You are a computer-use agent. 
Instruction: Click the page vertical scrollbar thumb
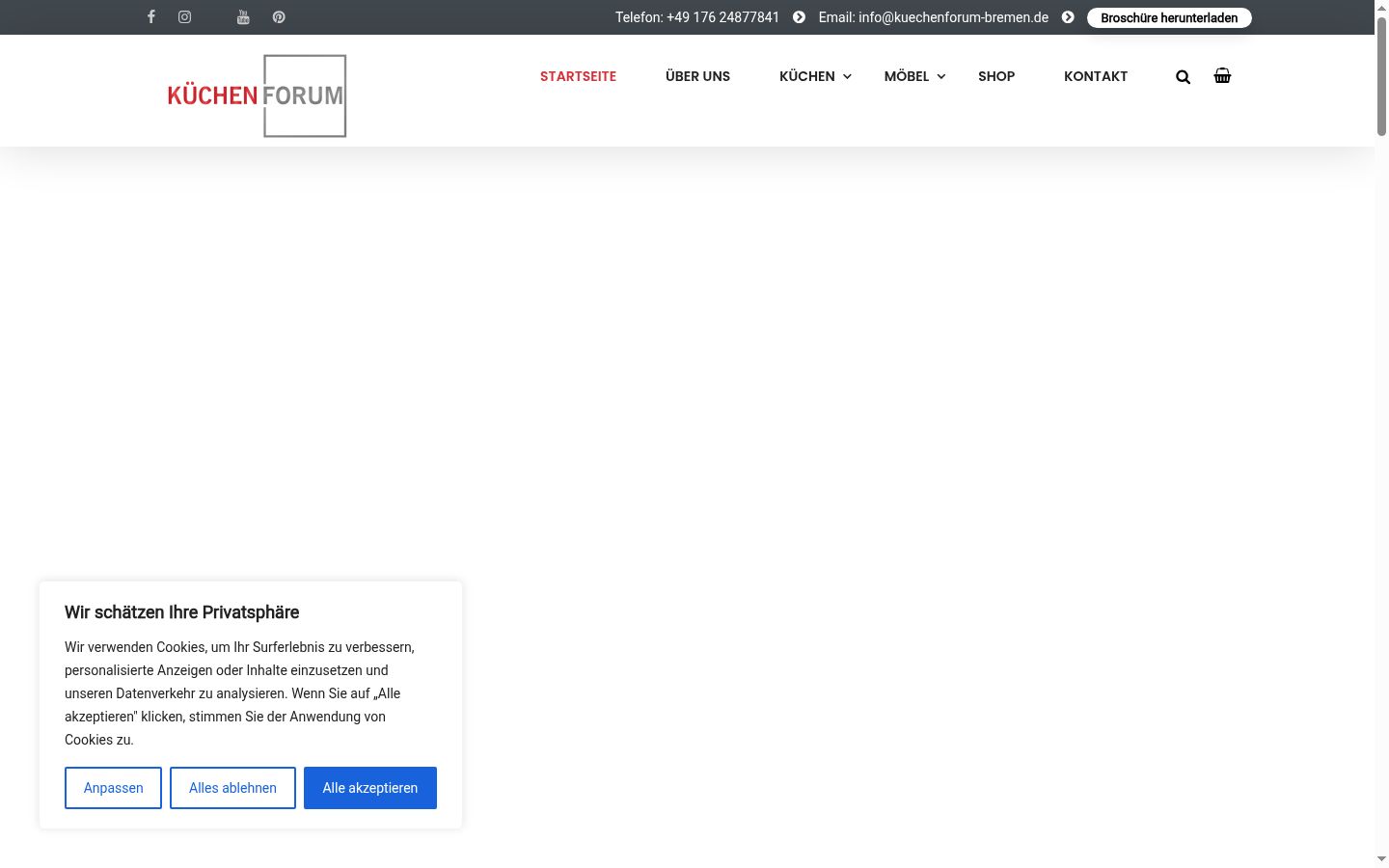(1381, 75)
